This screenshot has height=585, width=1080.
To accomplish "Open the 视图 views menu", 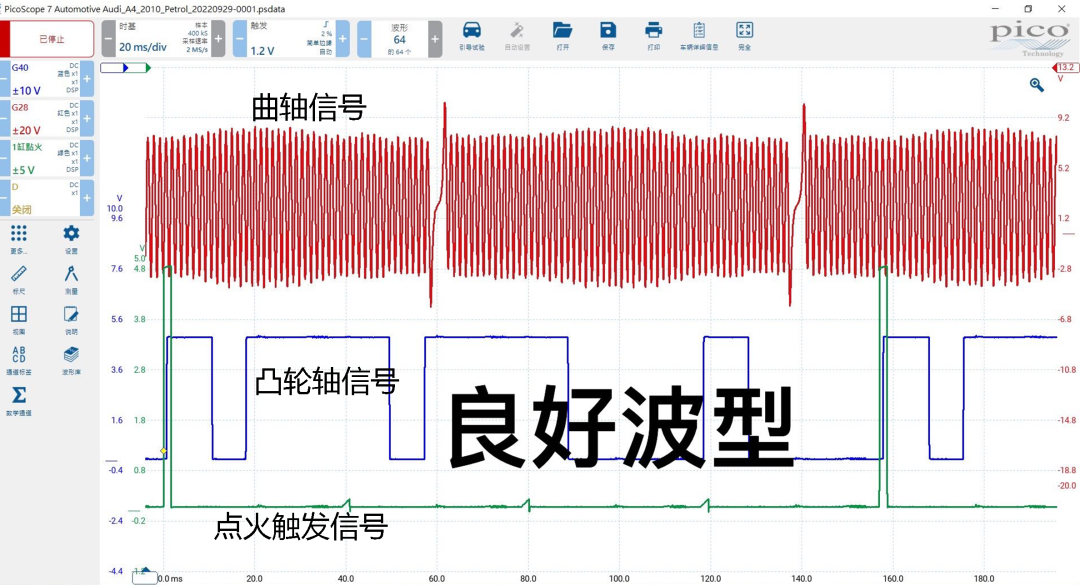I will pos(18,316).
